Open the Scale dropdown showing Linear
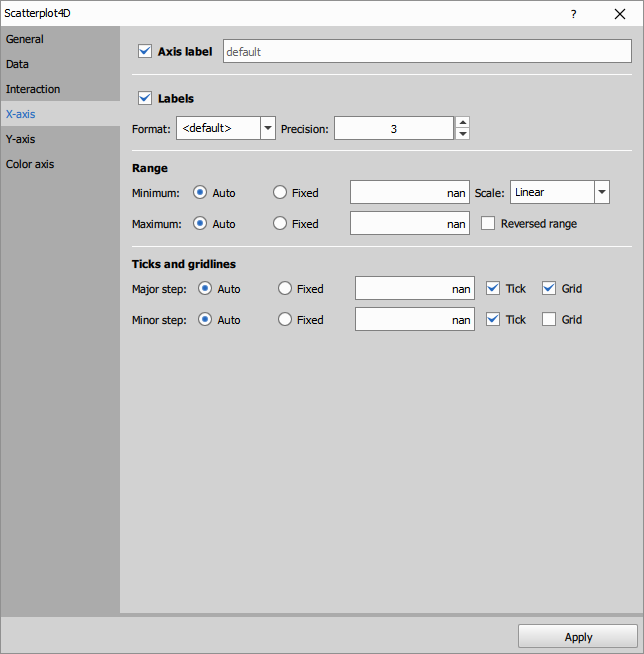644x654 pixels. coord(560,192)
